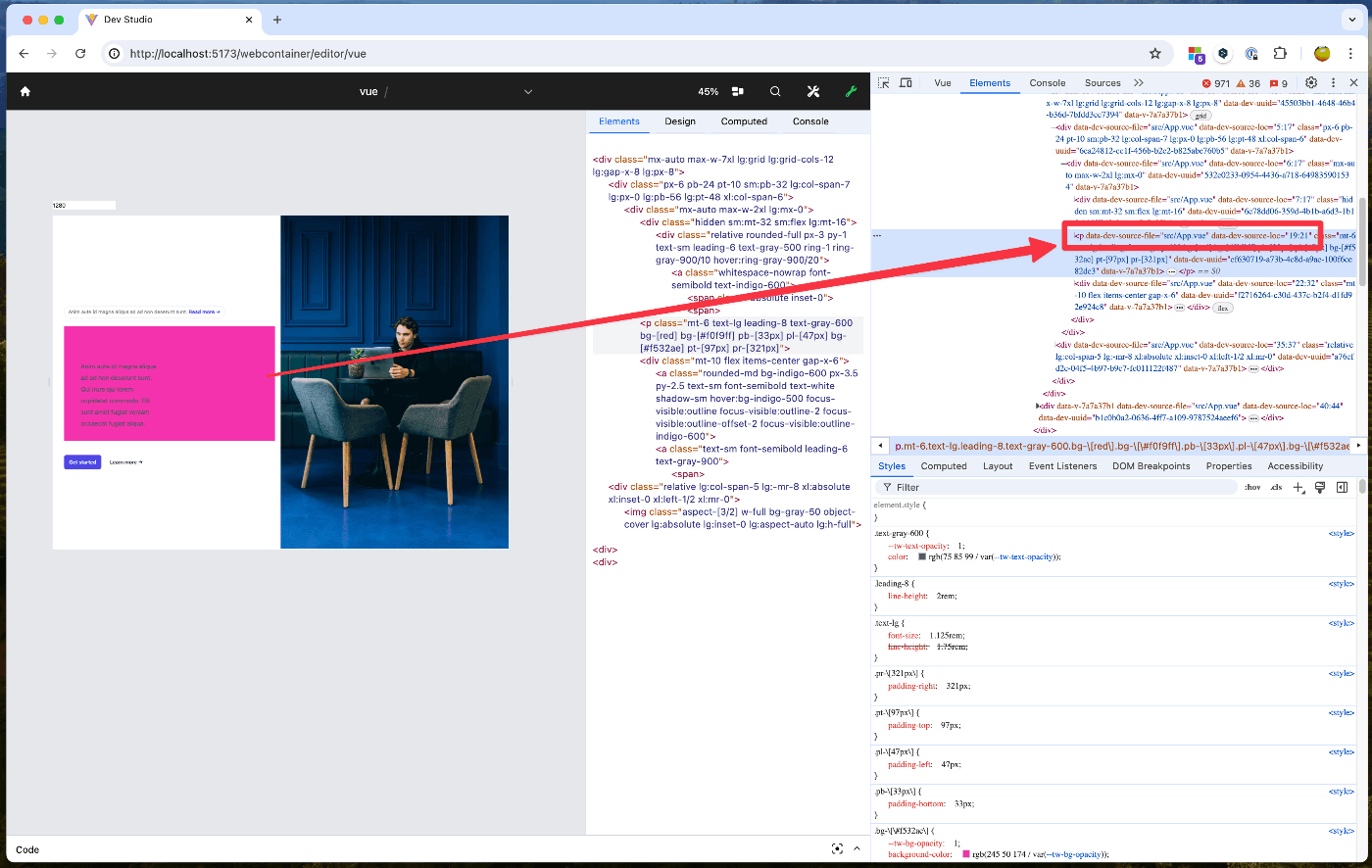This screenshot has width=1372, height=868.
Task: Click the crossed tools icon in the toolbar
Action: coord(812,91)
